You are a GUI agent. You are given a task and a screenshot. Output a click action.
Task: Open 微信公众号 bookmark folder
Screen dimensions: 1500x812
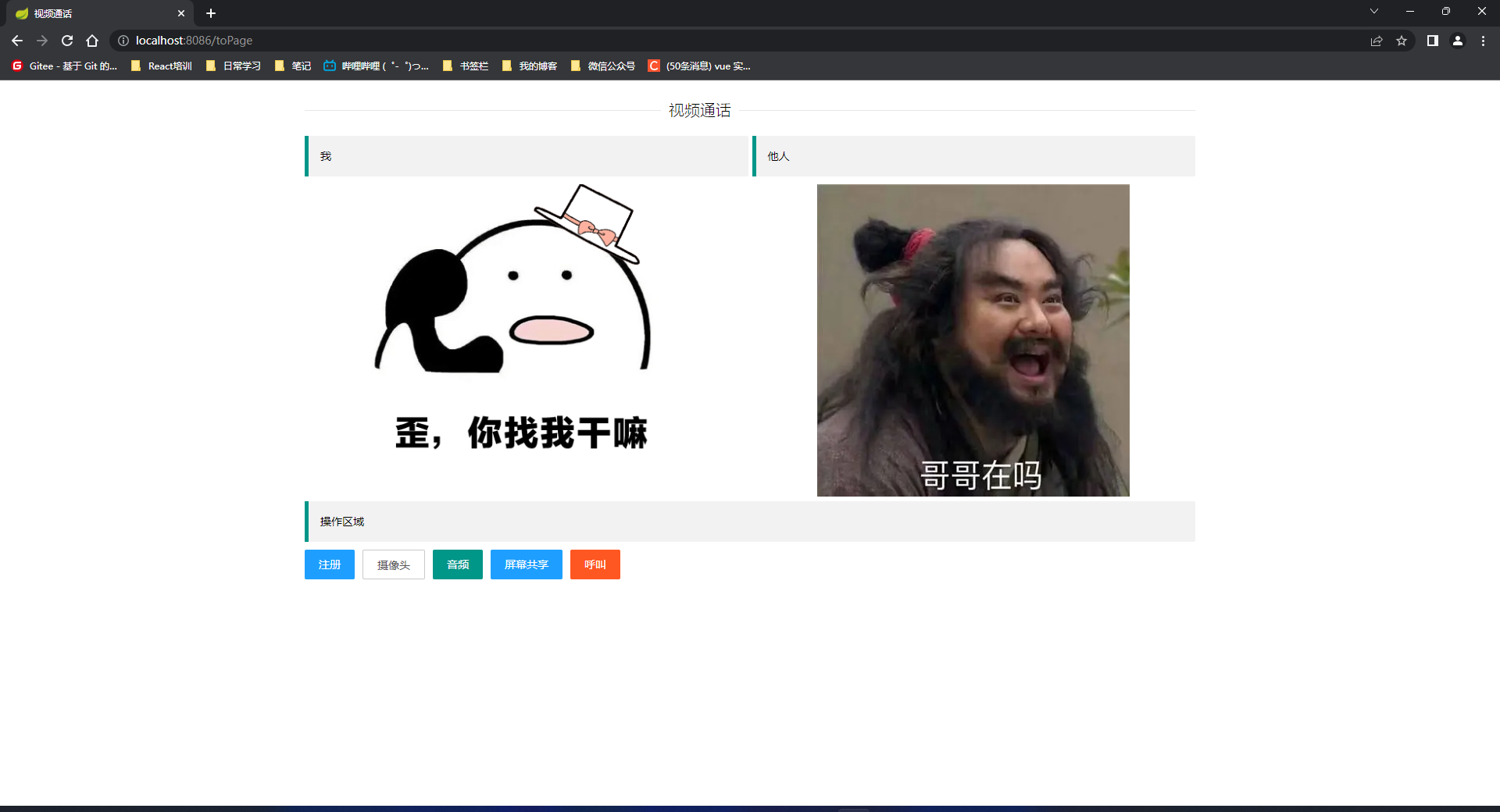[x=603, y=66]
